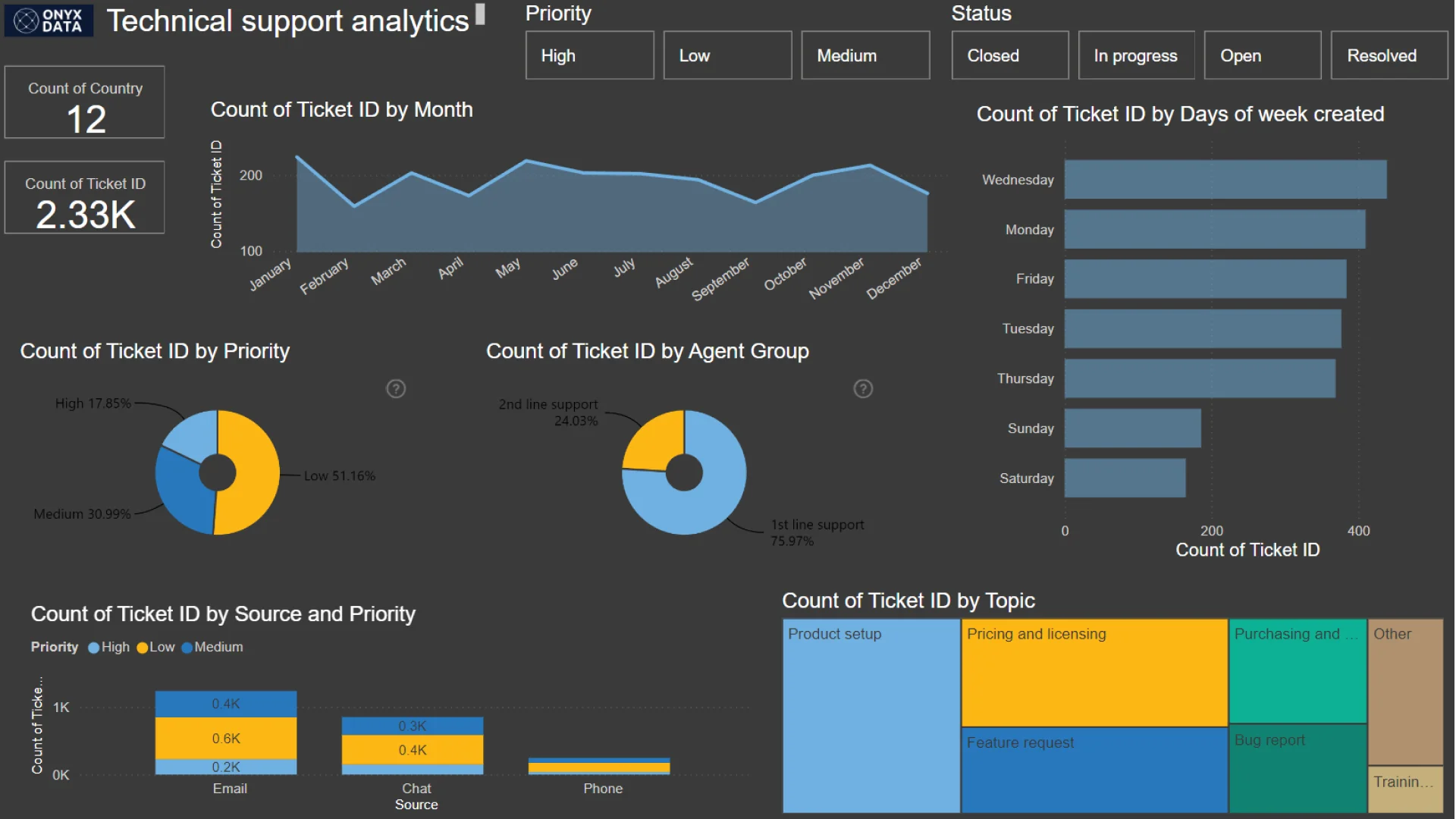This screenshot has width=1456, height=819.
Task: Select Feature request treemap tile
Action: [1094, 770]
